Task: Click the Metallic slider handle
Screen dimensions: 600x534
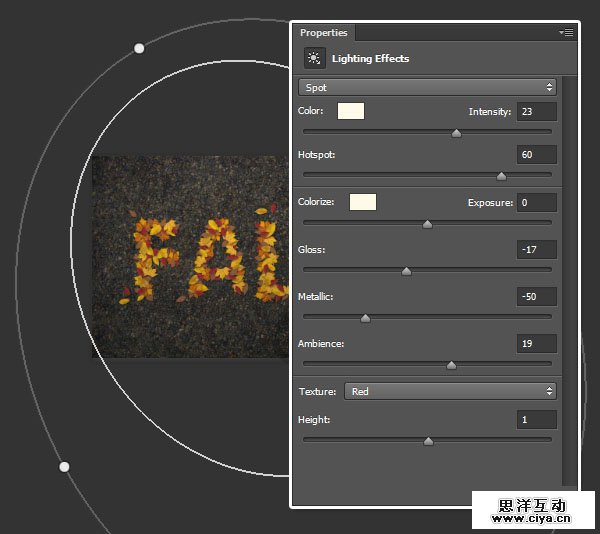Action: [x=365, y=318]
